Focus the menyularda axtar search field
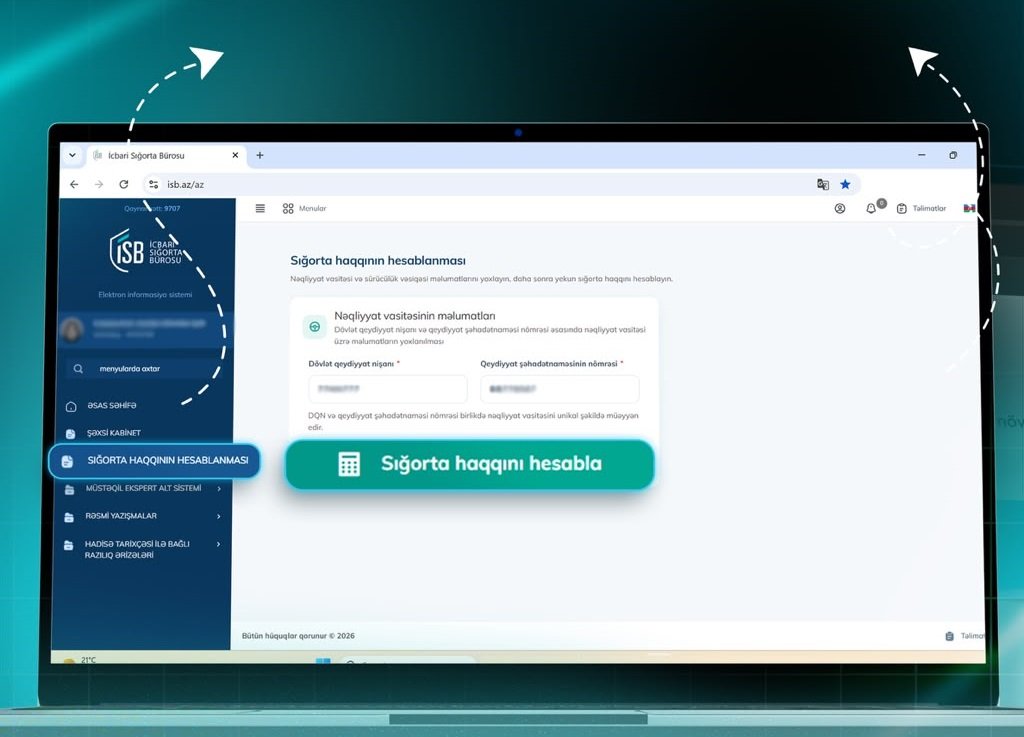The width and height of the screenshot is (1024, 737). pyautogui.click(x=144, y=369)
